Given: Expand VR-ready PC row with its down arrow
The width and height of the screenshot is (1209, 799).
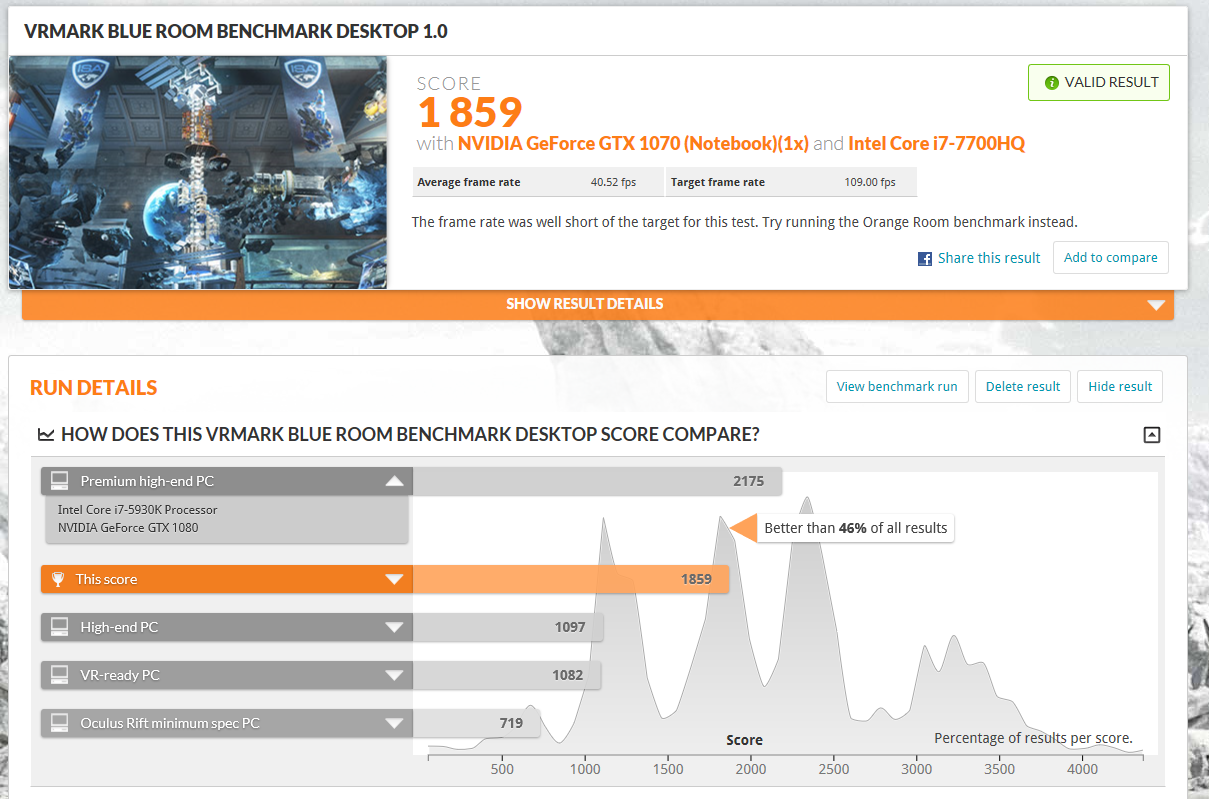Looking at the screenshot, I should point(395,676).
